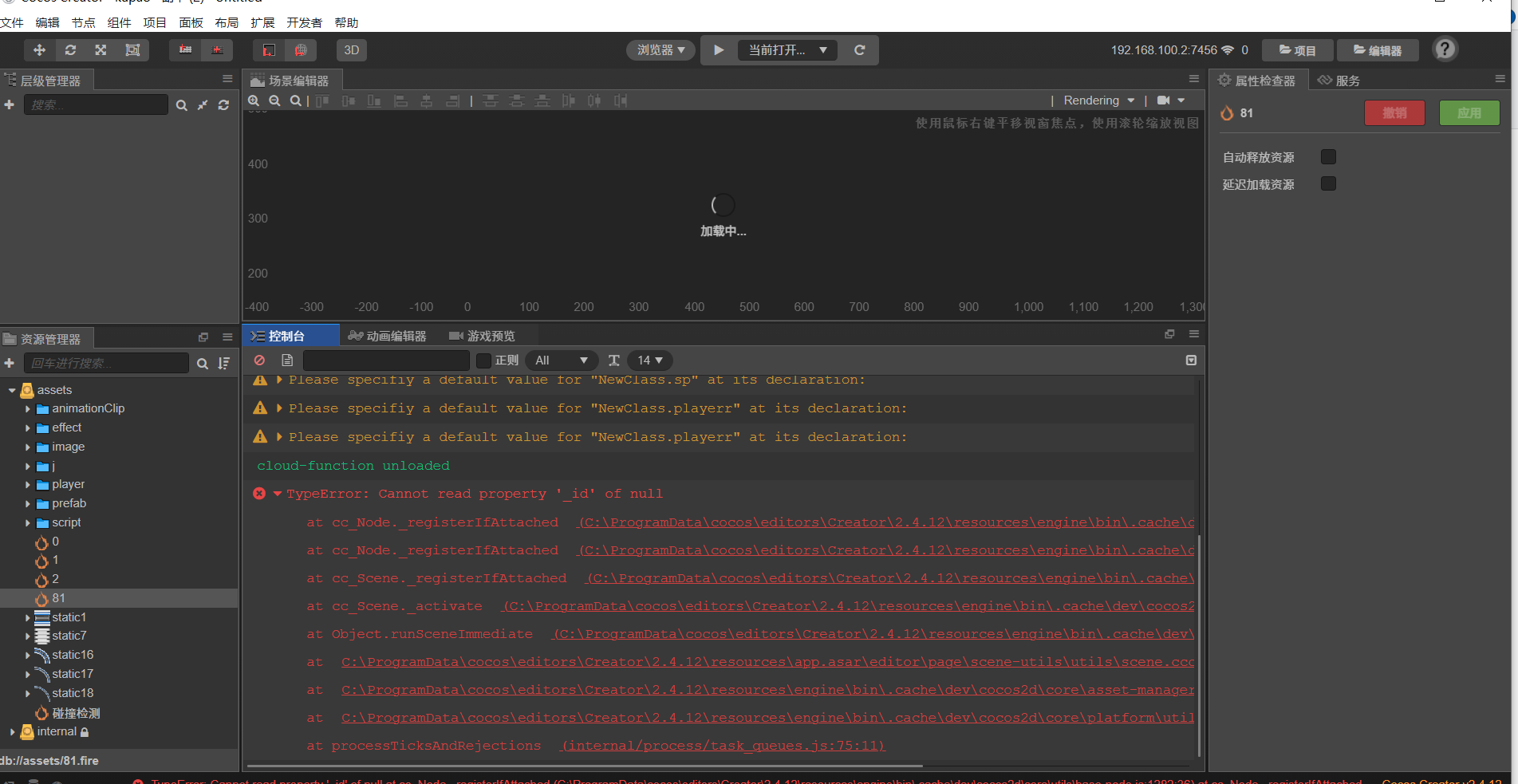Open the console log file icon
Viewport: 1518px width, 784px height.
tap(287, 360)
